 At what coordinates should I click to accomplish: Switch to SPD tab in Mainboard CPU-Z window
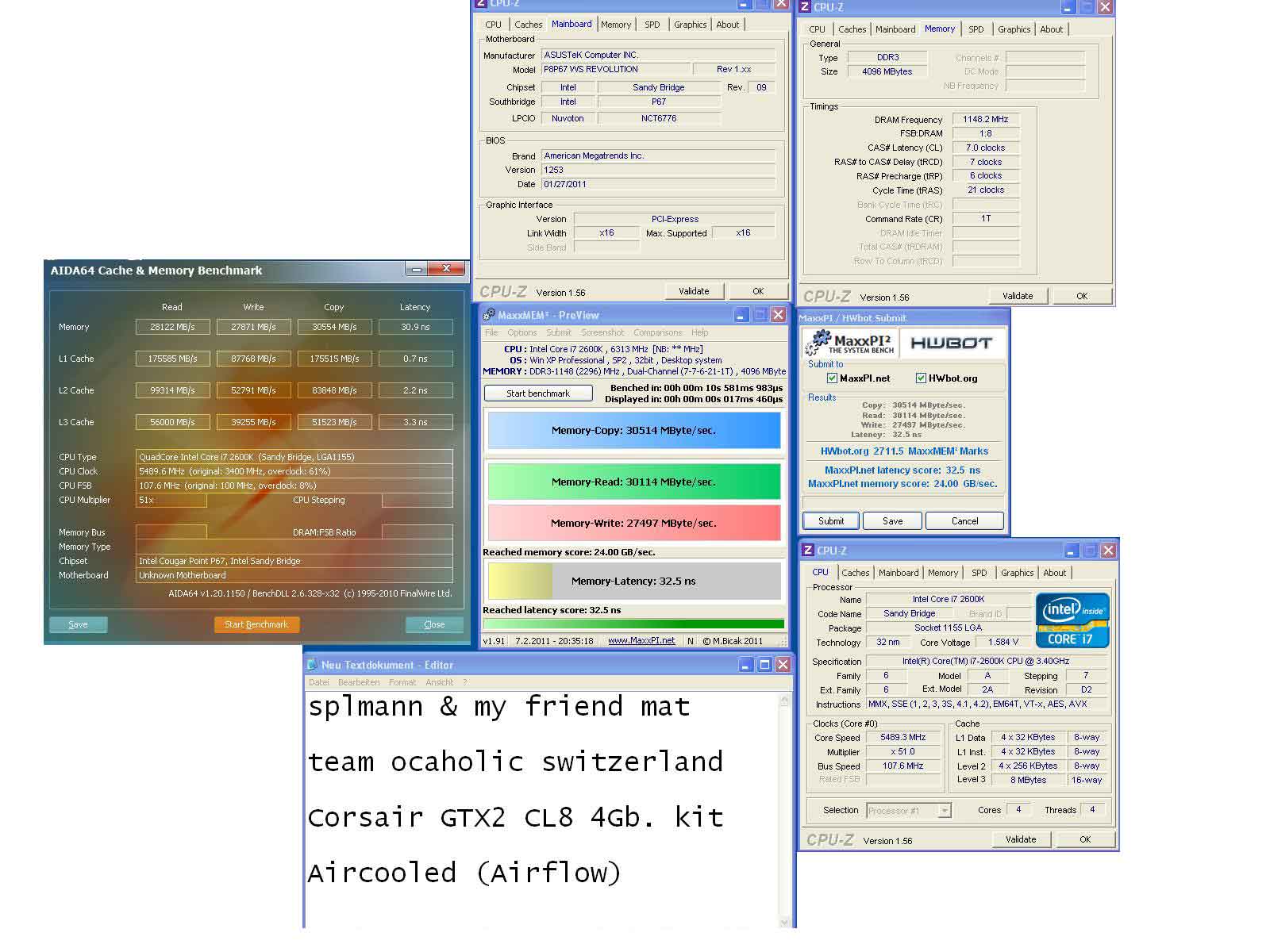[652, 25]
